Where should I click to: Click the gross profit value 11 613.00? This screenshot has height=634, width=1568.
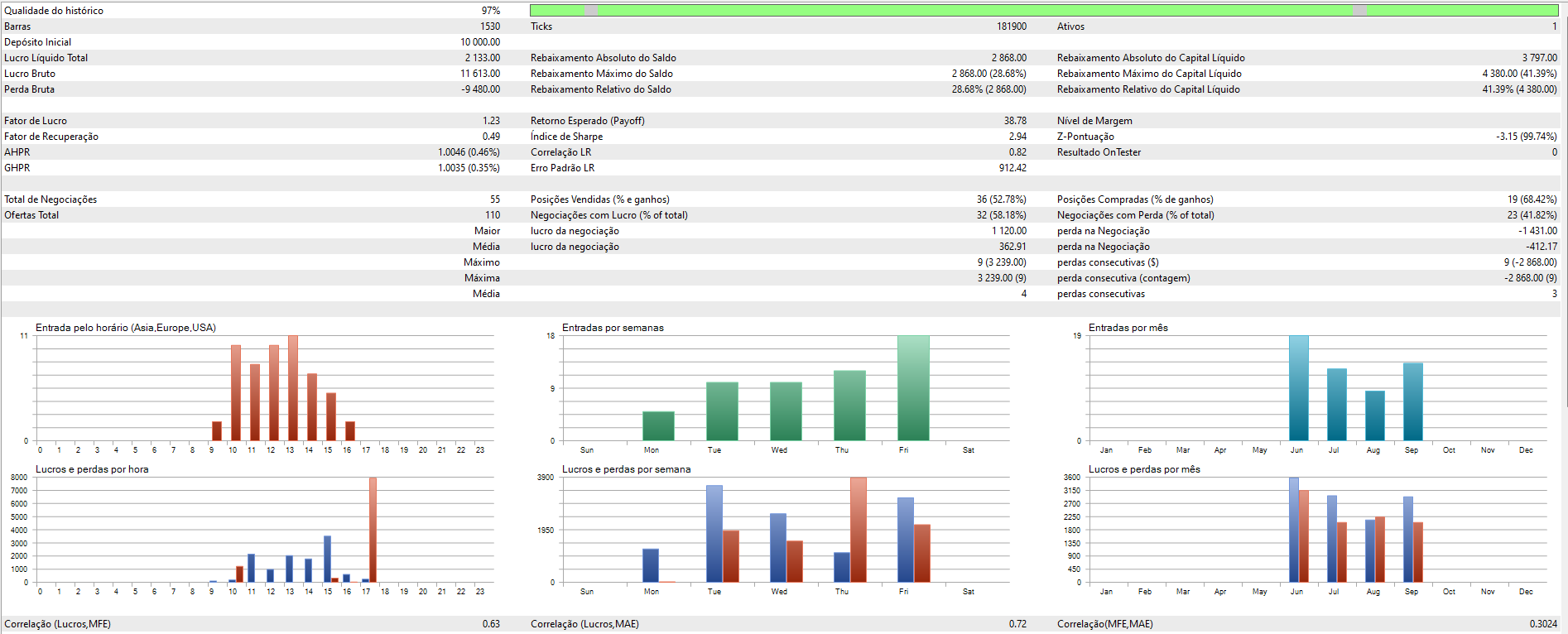pos(480,74)
